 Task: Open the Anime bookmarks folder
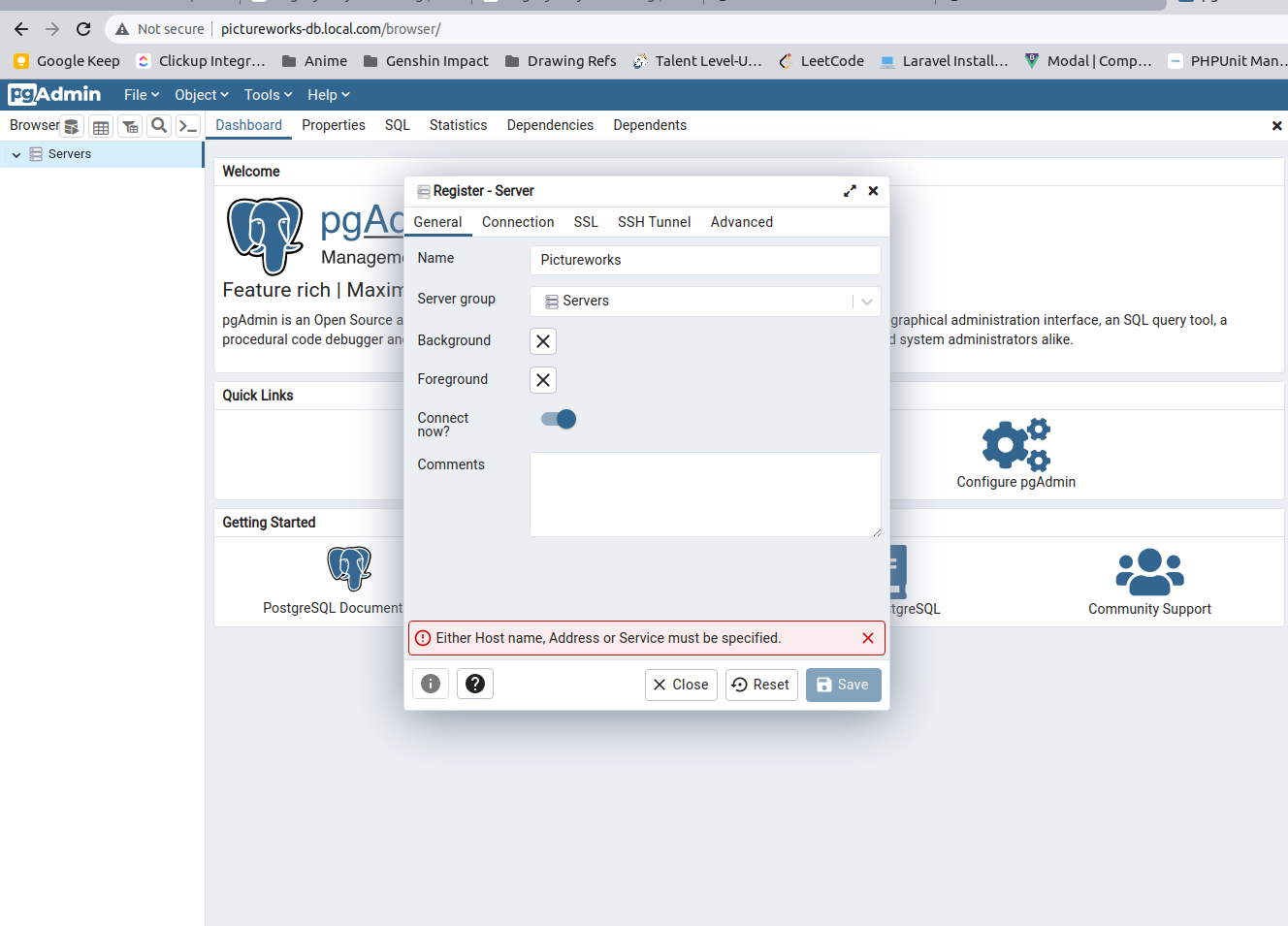(x=314, y=61)
